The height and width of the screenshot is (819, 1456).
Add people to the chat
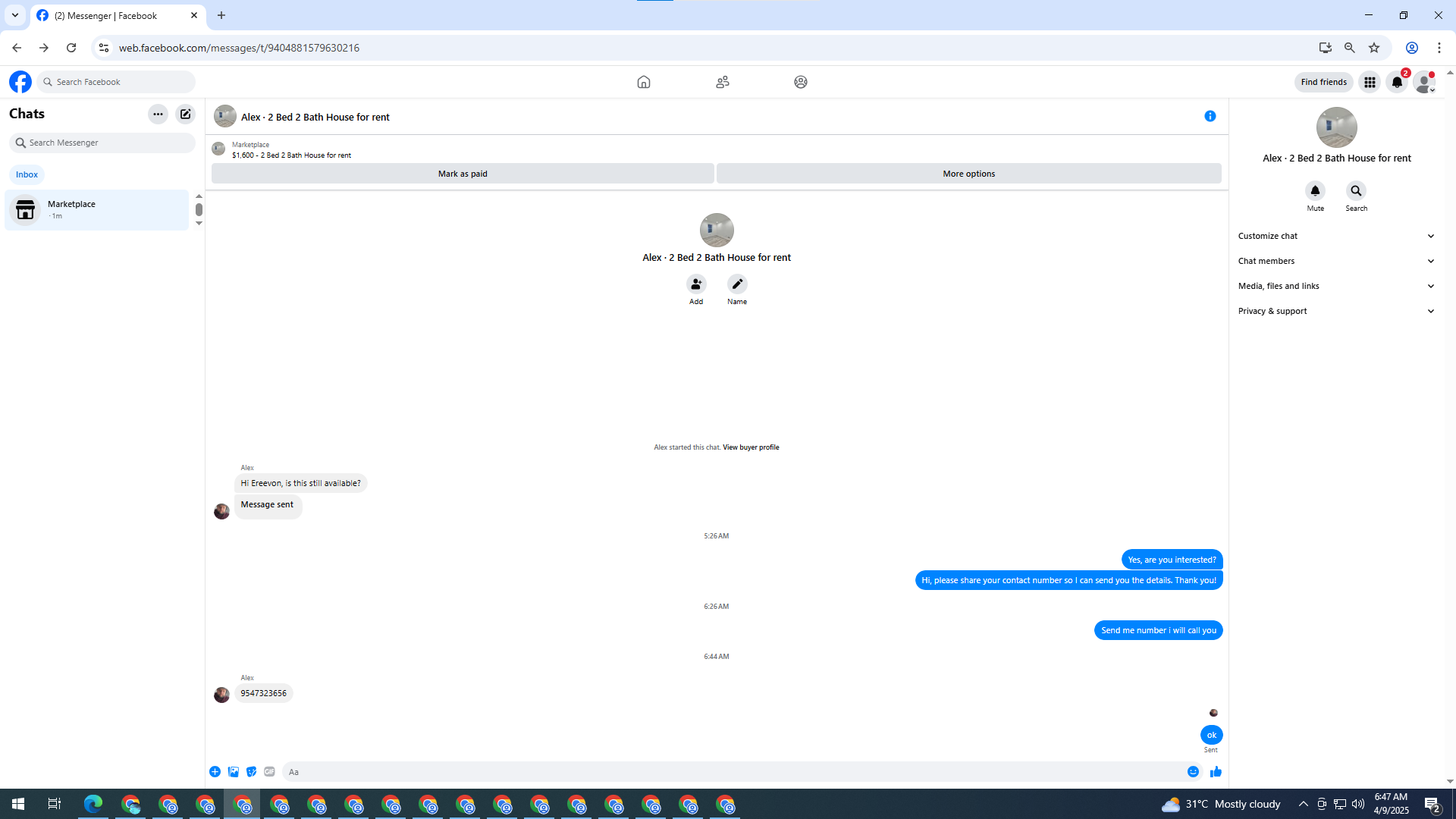[696, 284]
